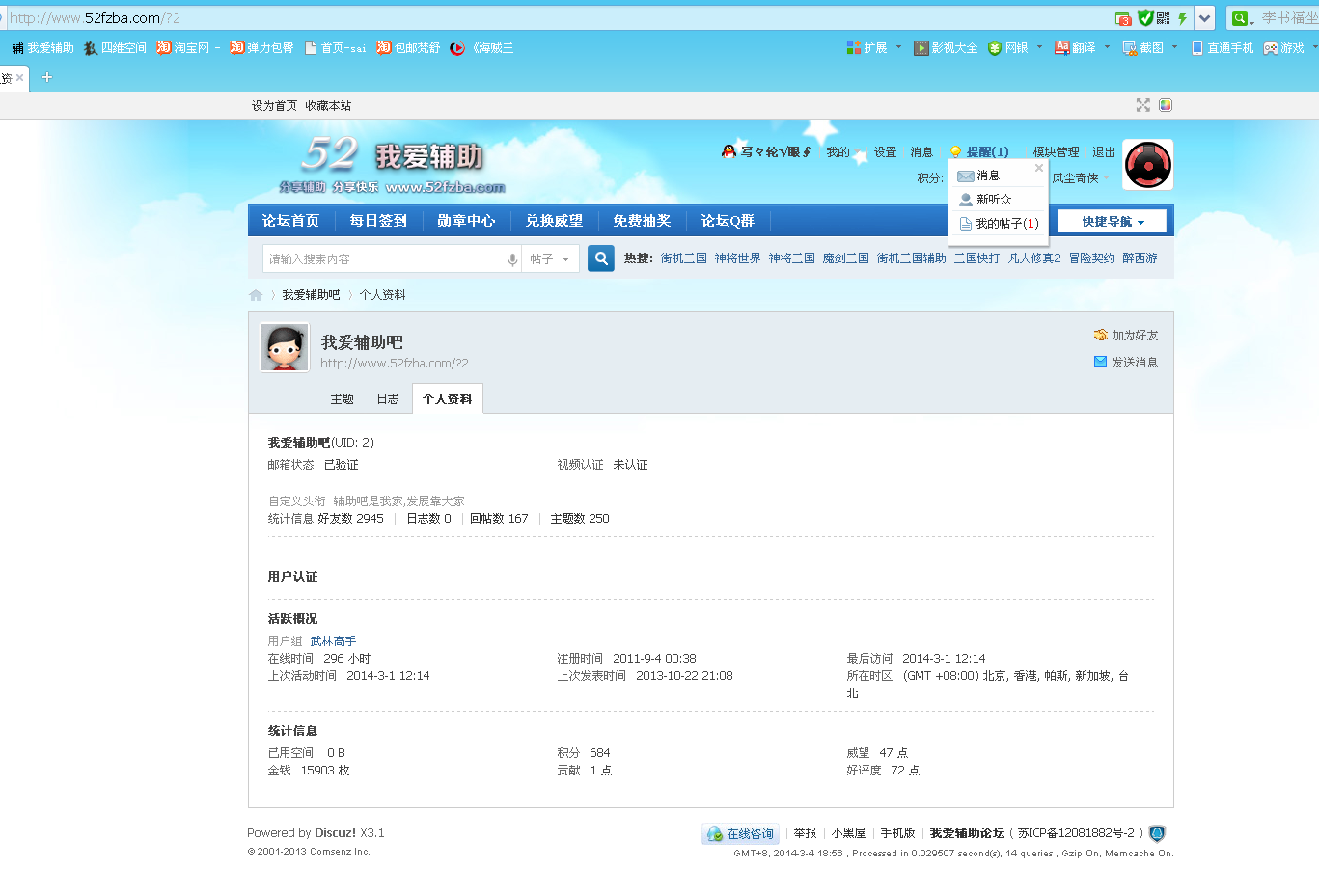Open 新听众 in reminder popup
The image size is (1319, 896).
[x=998, y=200]
